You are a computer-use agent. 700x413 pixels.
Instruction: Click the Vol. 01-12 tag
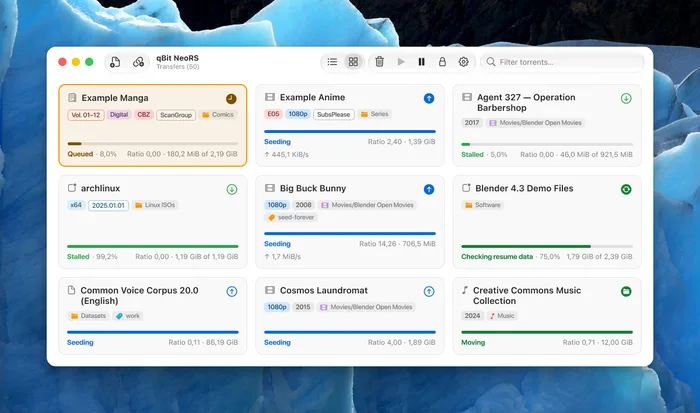point(86,115)
